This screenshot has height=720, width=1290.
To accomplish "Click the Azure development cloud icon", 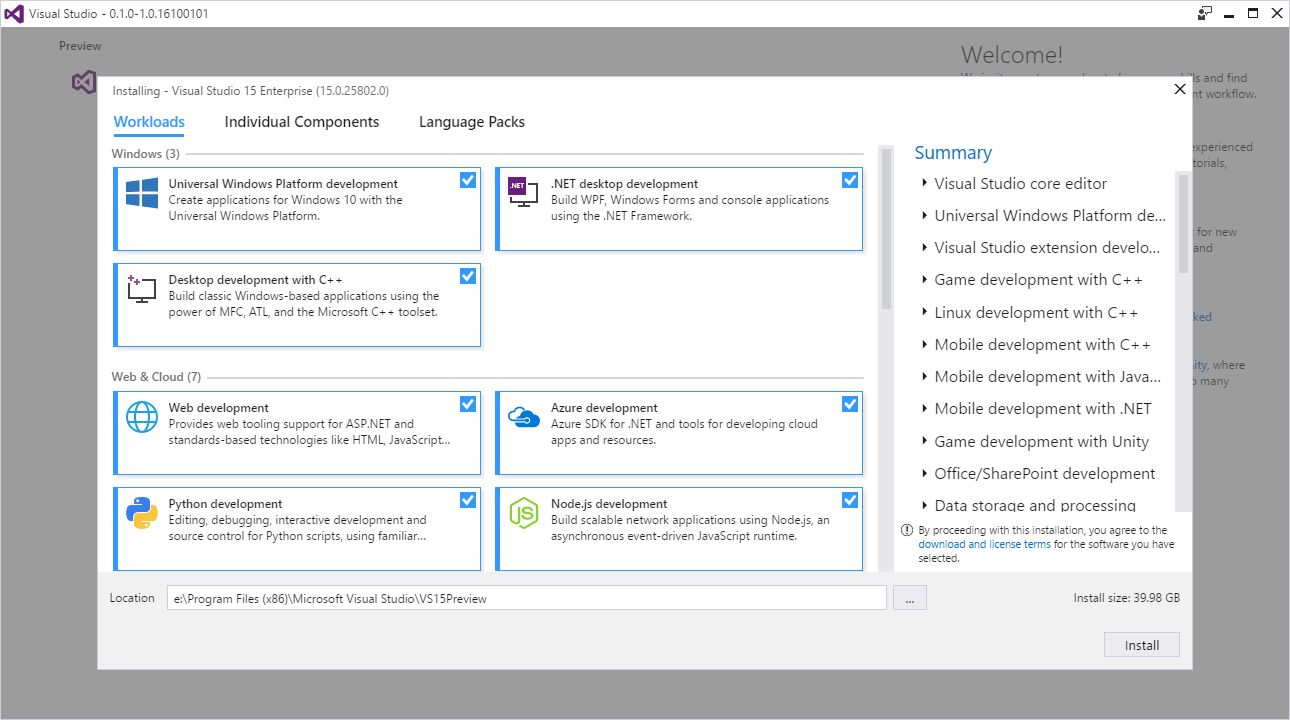I will [x=523, y=416].
